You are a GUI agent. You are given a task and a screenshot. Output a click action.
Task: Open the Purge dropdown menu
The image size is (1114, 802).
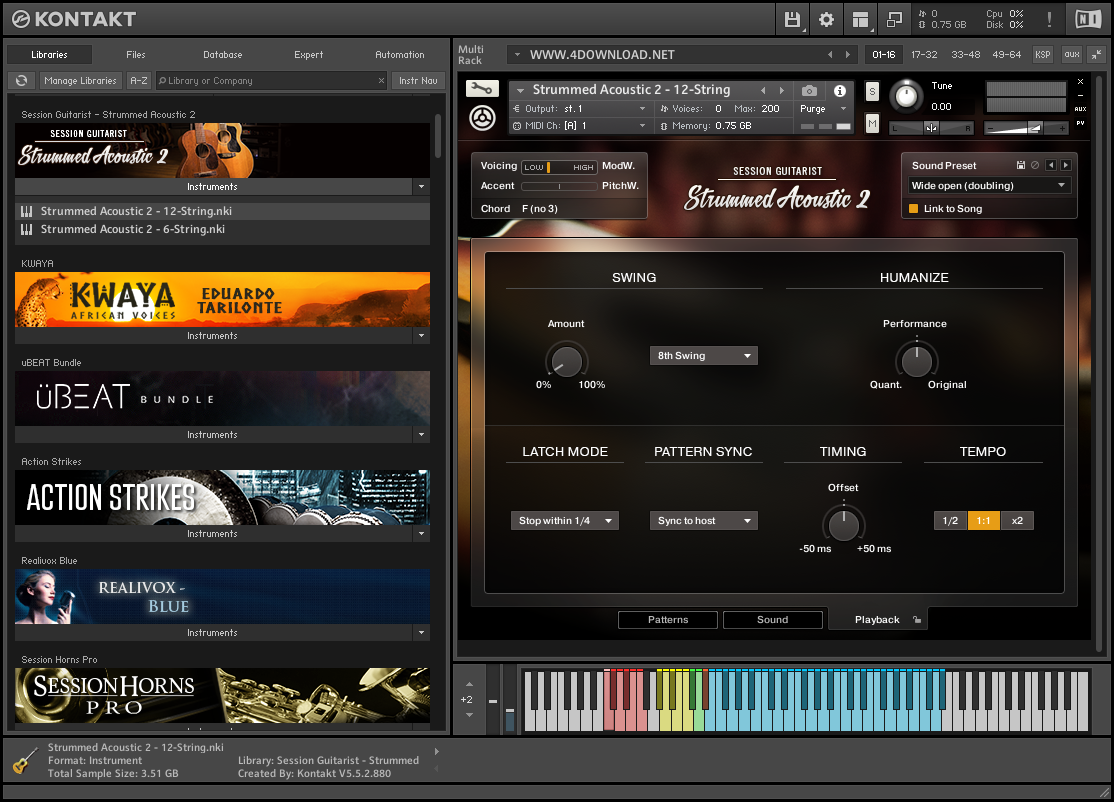pos(823,109)
